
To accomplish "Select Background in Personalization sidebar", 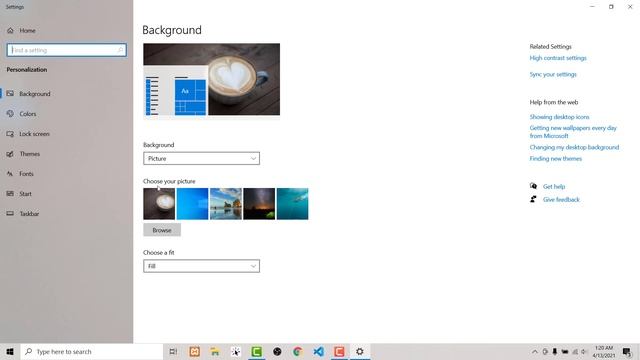I will click(29, 94).
